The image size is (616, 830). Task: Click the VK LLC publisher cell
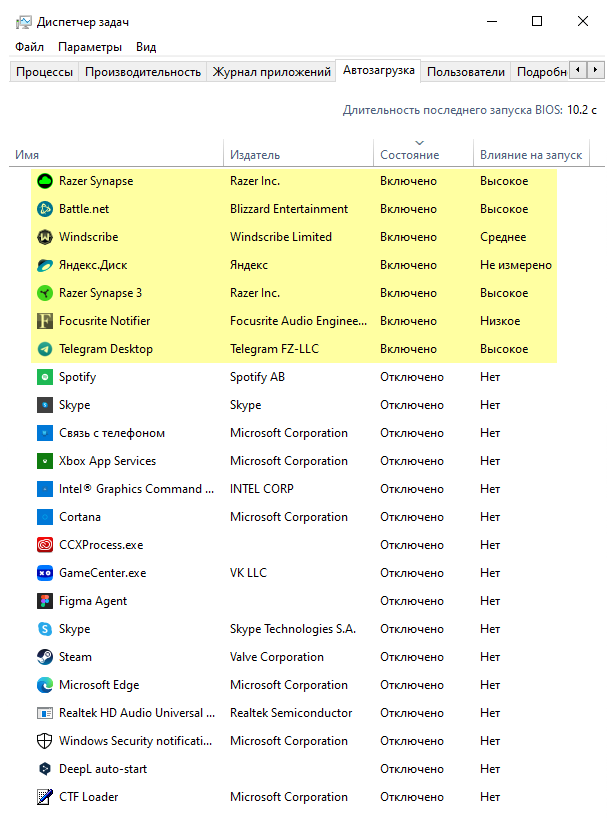(x=248, y=573)
